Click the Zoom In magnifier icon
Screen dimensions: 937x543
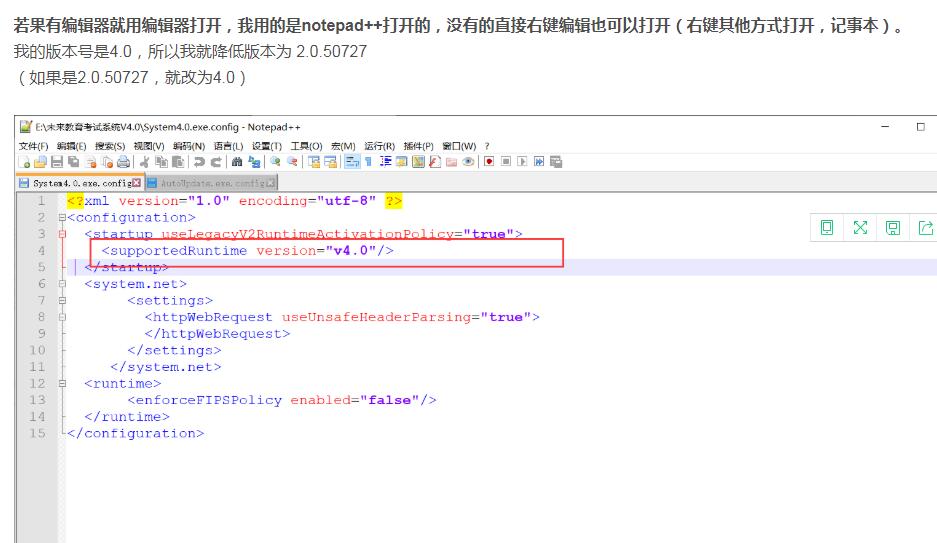275,161
